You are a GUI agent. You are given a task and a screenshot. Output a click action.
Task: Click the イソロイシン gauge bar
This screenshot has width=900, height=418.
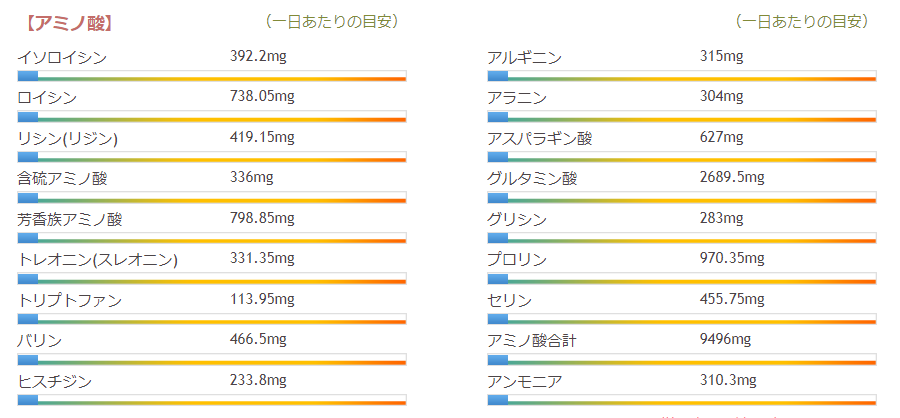tap(212, 76)
